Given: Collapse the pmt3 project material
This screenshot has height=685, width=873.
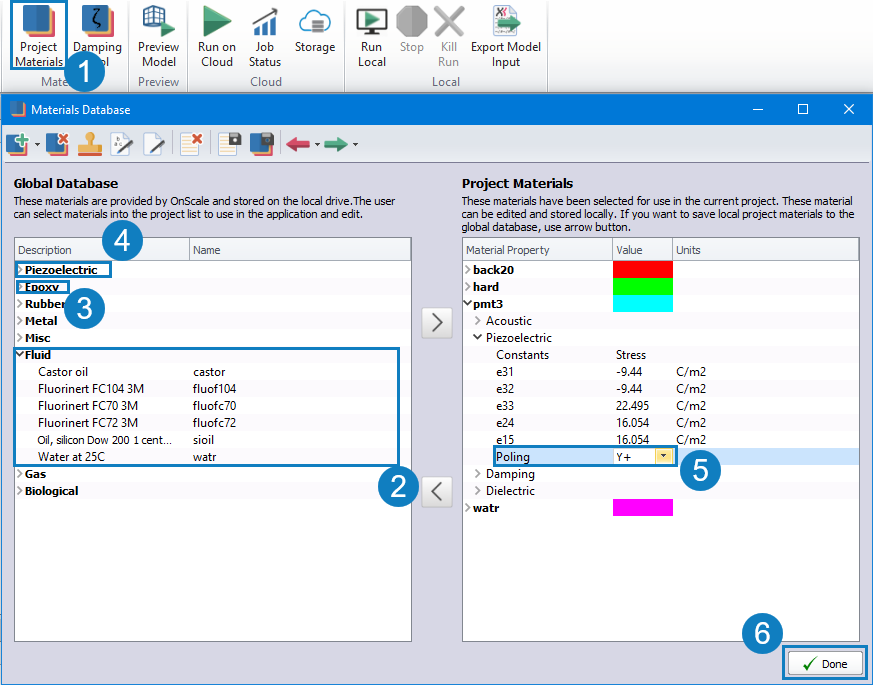Looking at the screenshot, I should 468,304.
